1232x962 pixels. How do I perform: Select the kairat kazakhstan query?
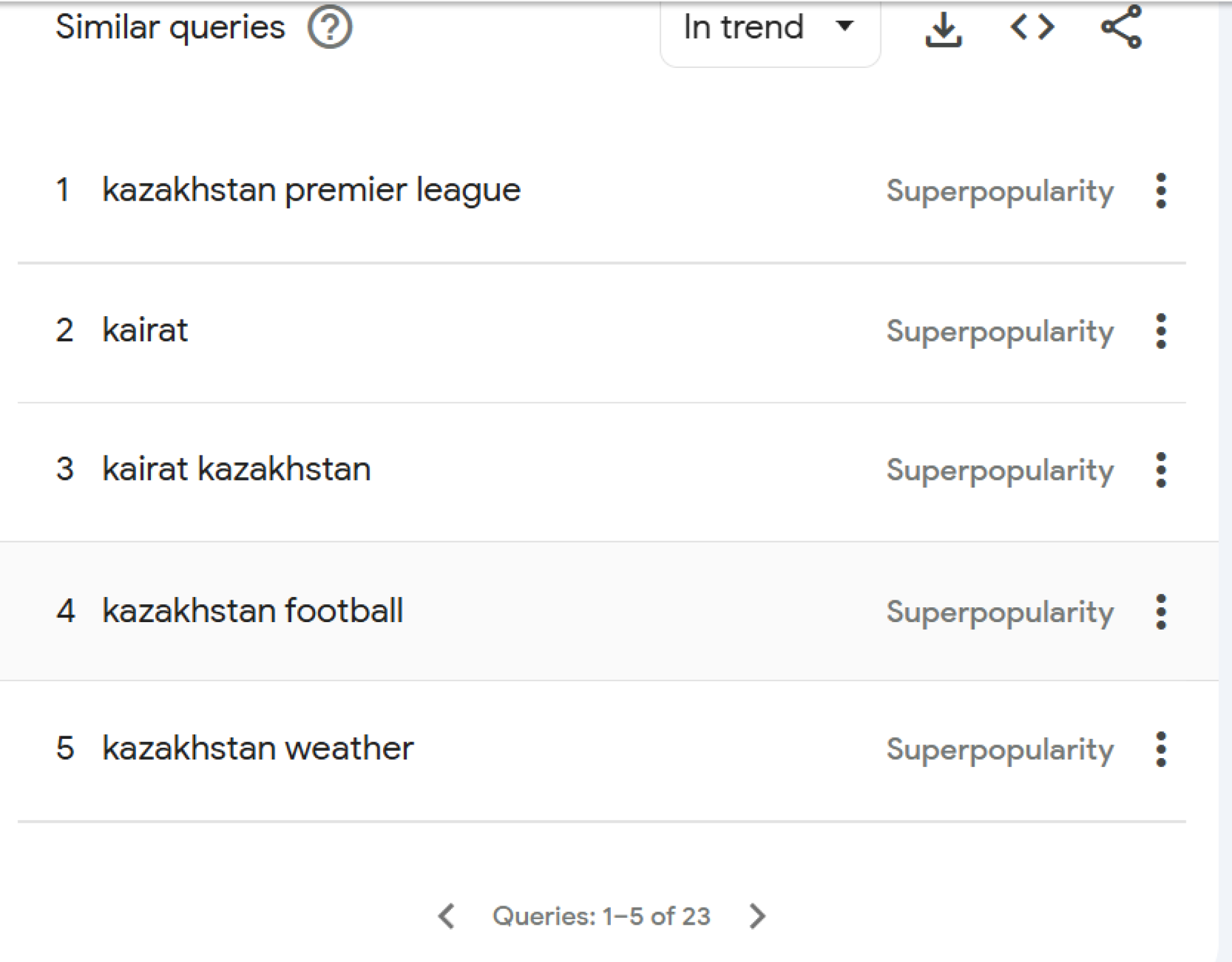click(236, 469)
